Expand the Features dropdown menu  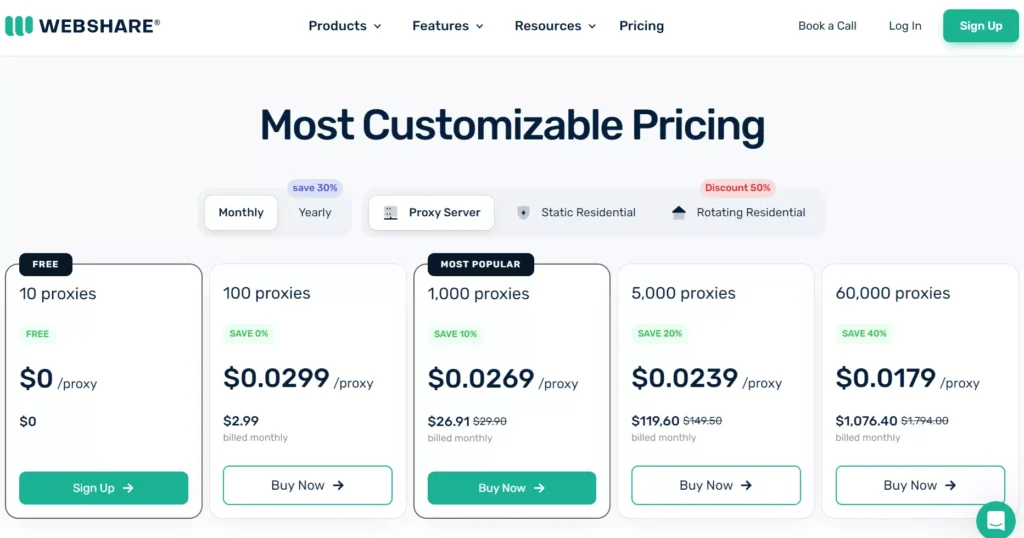(x=448, y=26)
